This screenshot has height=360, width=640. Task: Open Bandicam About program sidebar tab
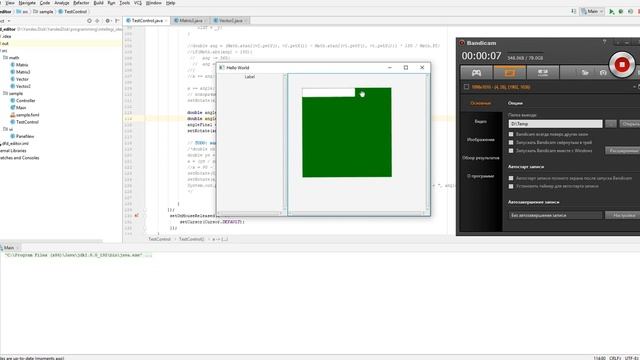pos(480,176)
